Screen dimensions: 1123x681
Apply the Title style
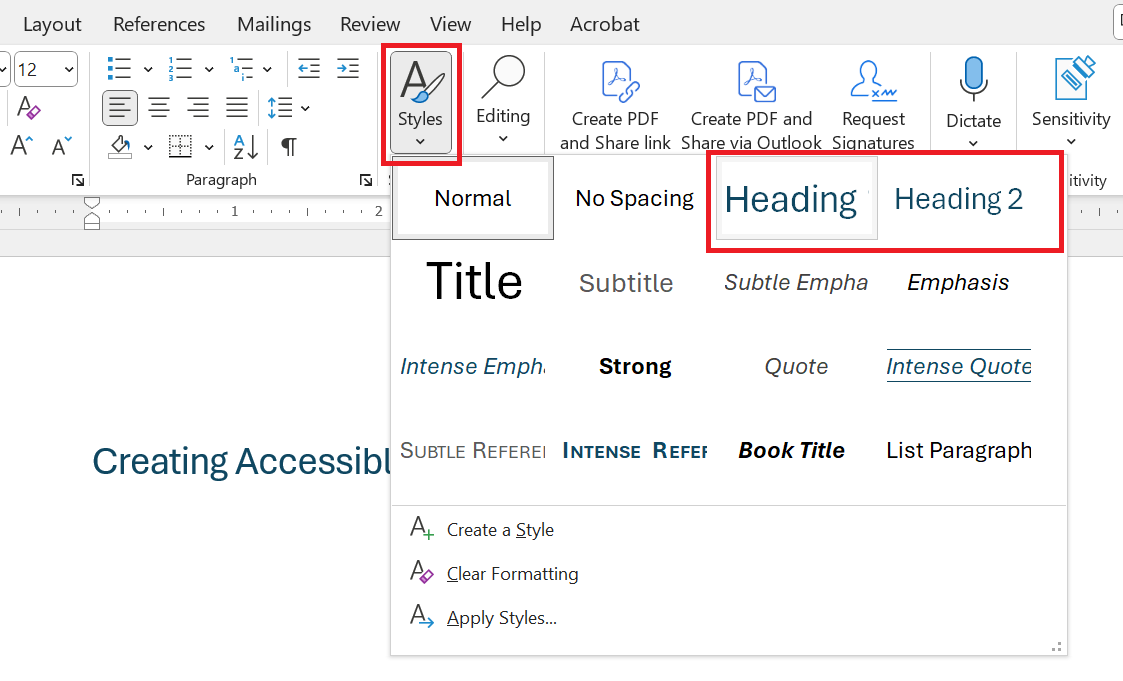click(473, 281)
